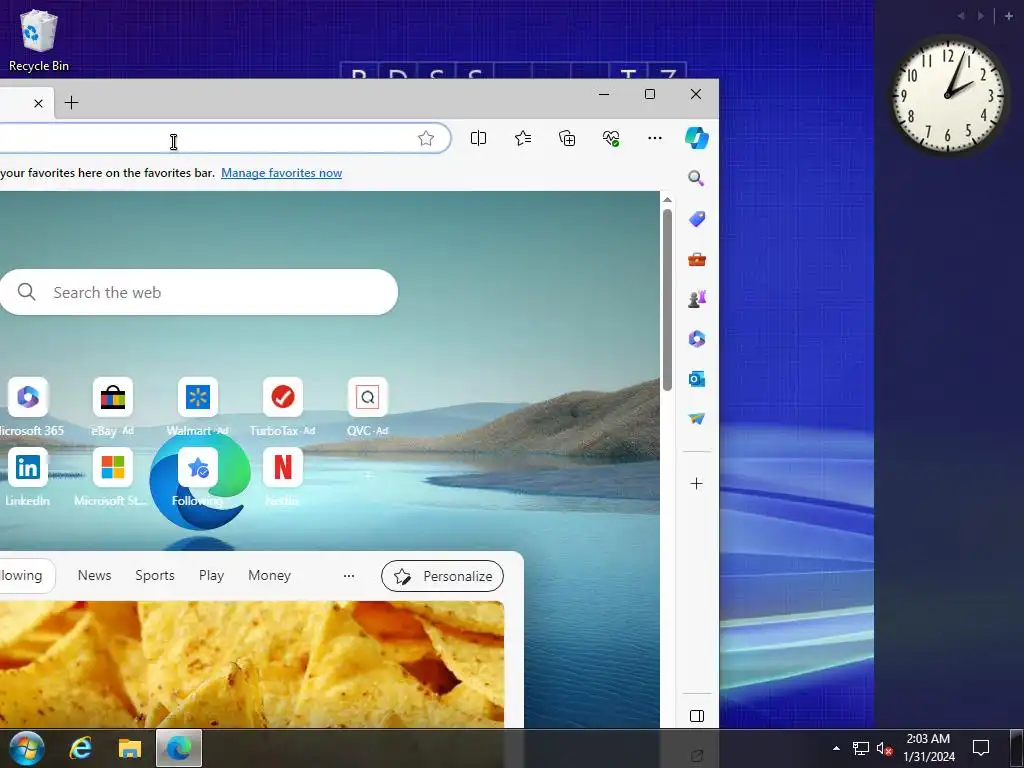The height and width of the screenshot is (768, 1024).
Task: Click the Personalize button
Action: [x=442, y=576]
